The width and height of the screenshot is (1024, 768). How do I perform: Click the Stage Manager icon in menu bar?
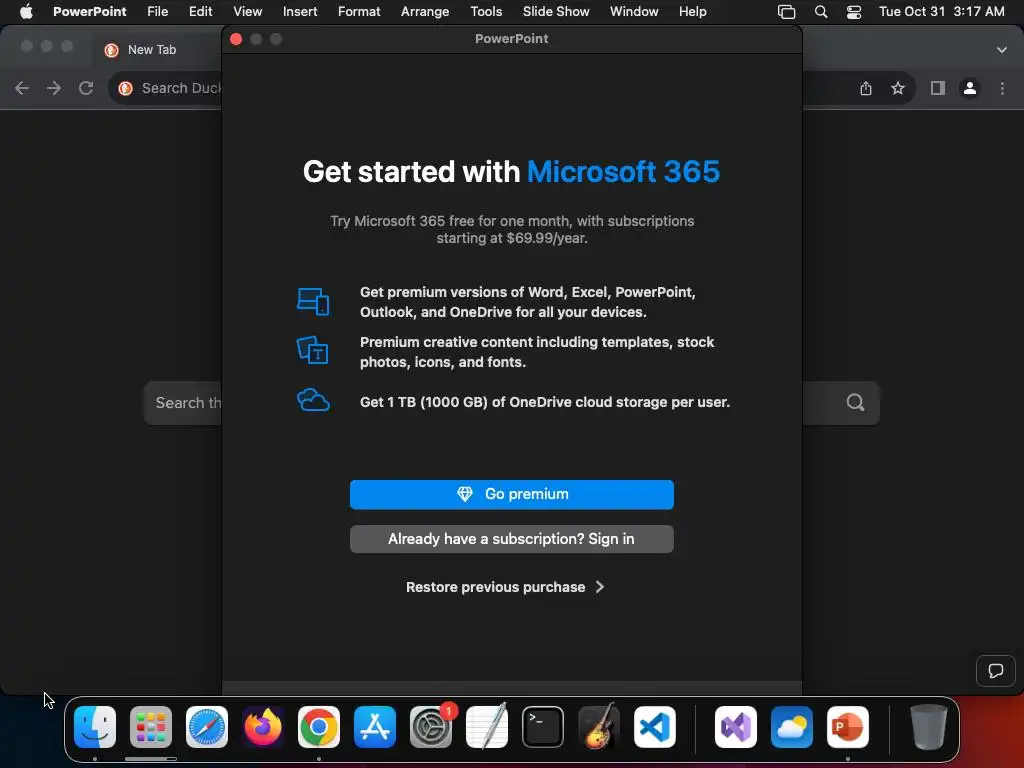[786, 12]
